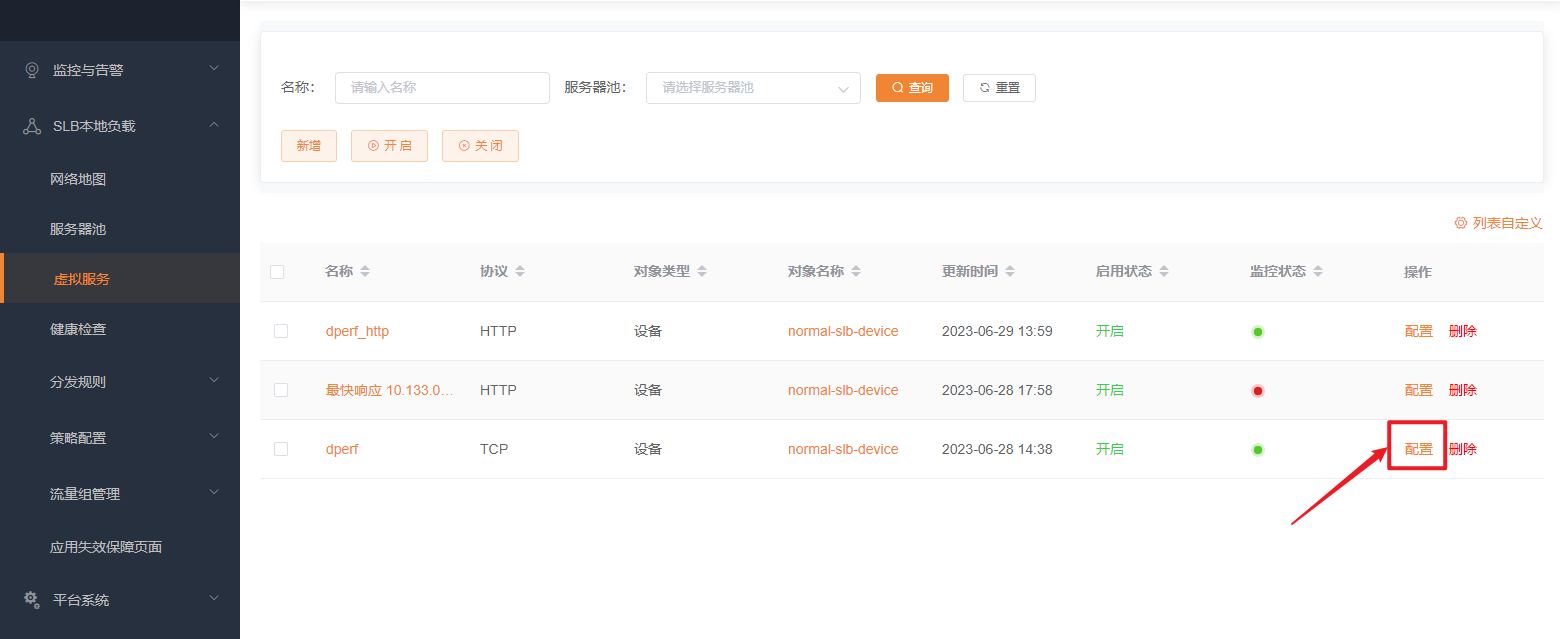The height and width of the screenshot is (639, 1560).
Task: Click the red status dot for 最快响应
Action: 1258,391
